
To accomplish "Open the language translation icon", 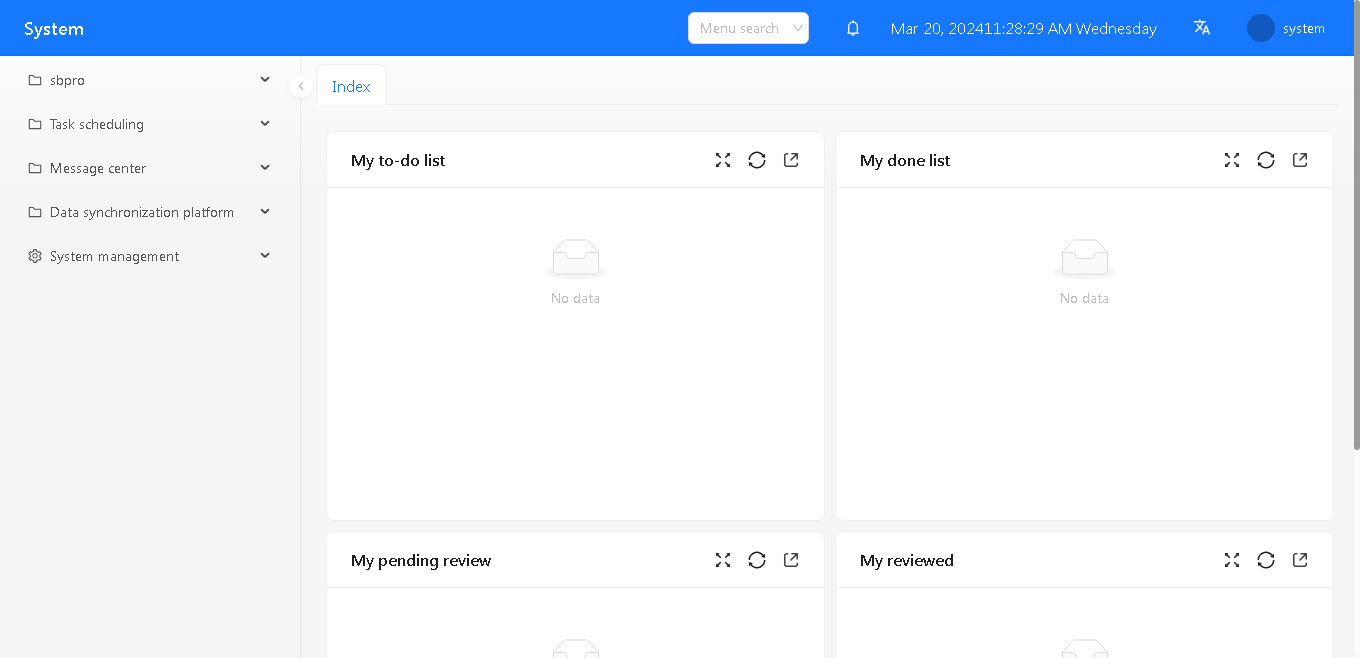I will coord(1202,28).
